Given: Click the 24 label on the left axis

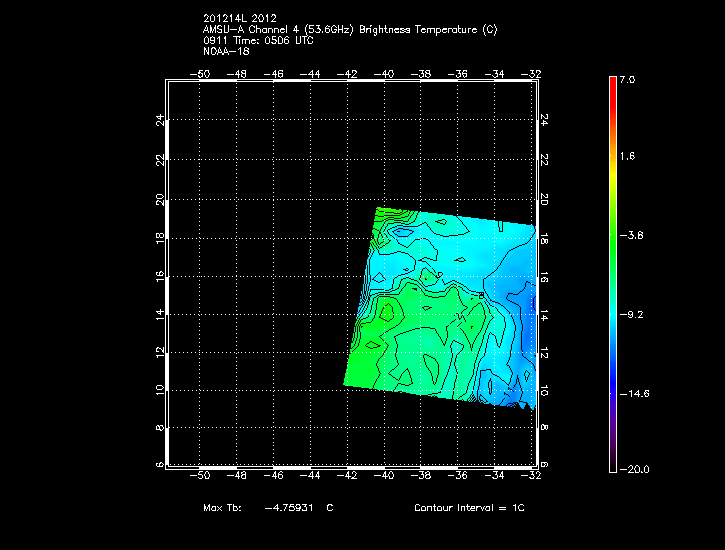Looking at the screenshot, I should [159, 120].
